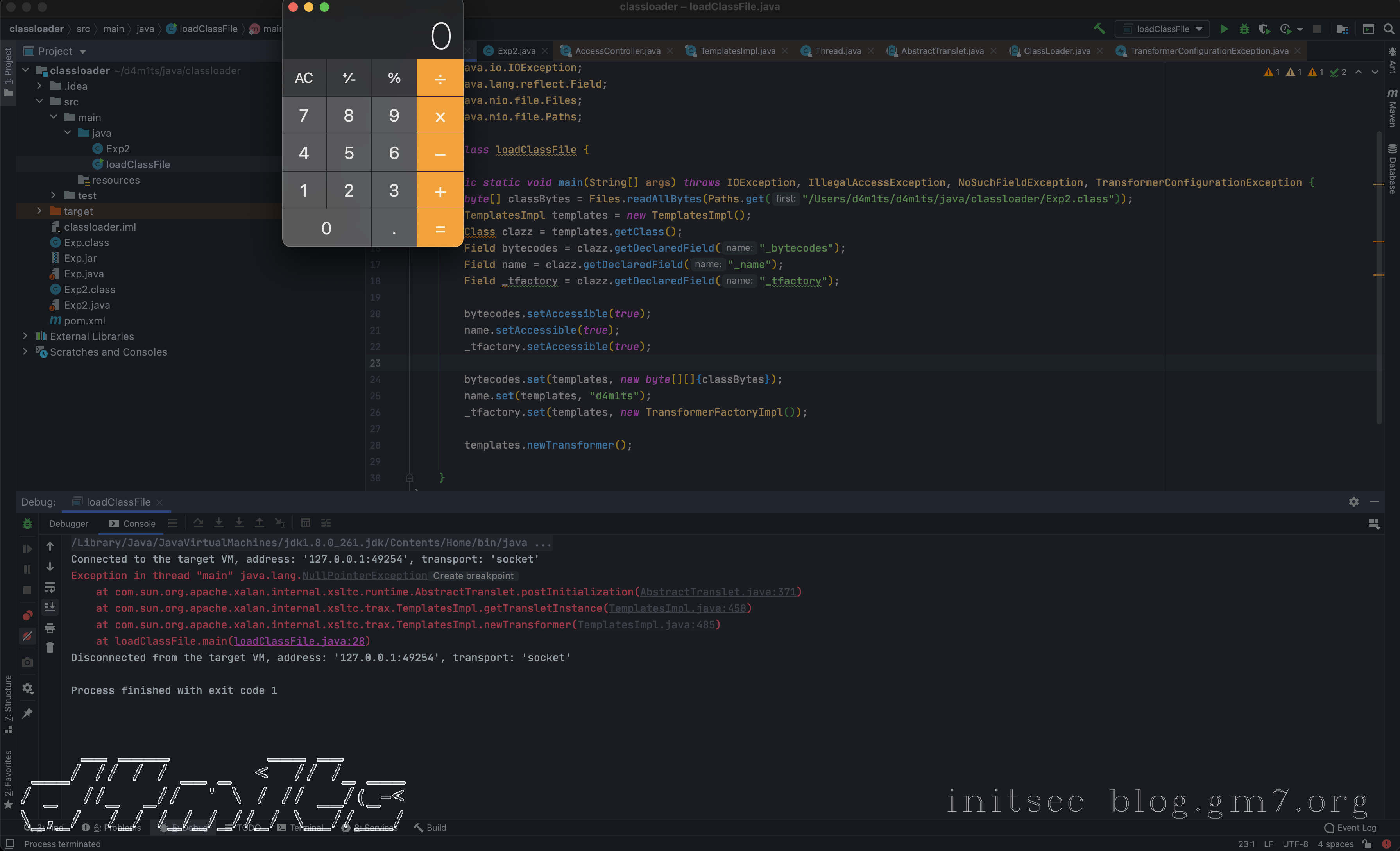The height and width of the screenshot is (851, 1400).
Task: Toggle scroll to end of console
Action: 50,607
